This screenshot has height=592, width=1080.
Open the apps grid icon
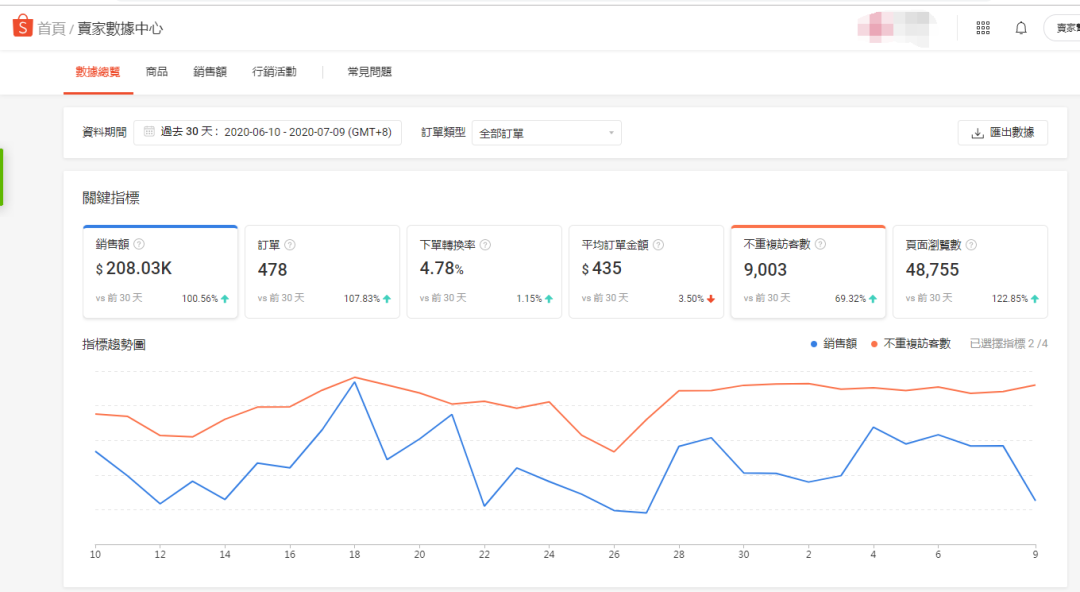coord(983,28)
